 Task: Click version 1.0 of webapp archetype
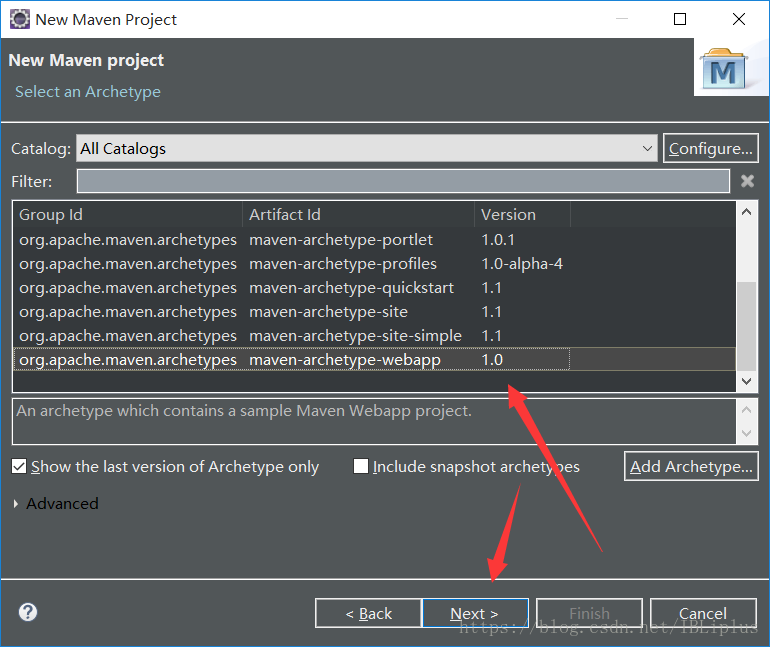point(492,359)
